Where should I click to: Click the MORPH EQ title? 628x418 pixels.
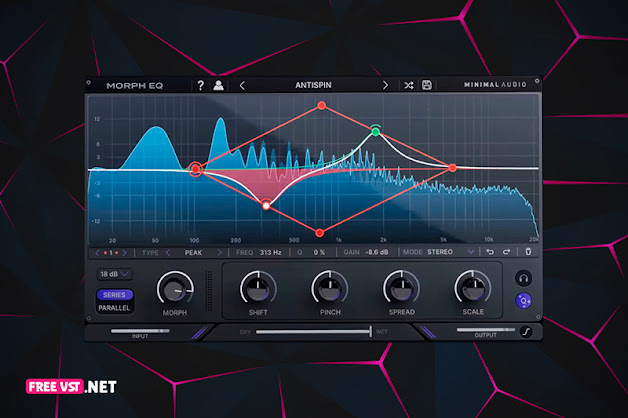(135, 86)
